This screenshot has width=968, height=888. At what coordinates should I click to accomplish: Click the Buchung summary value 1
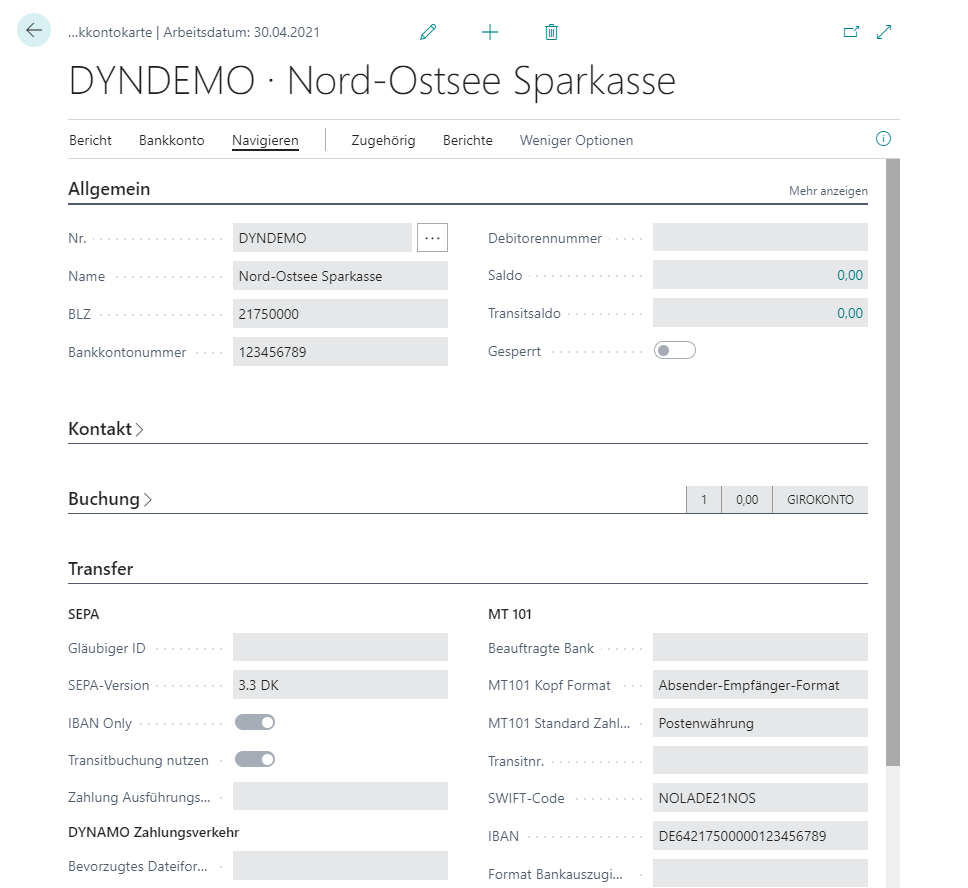click(x=704, y=500)
